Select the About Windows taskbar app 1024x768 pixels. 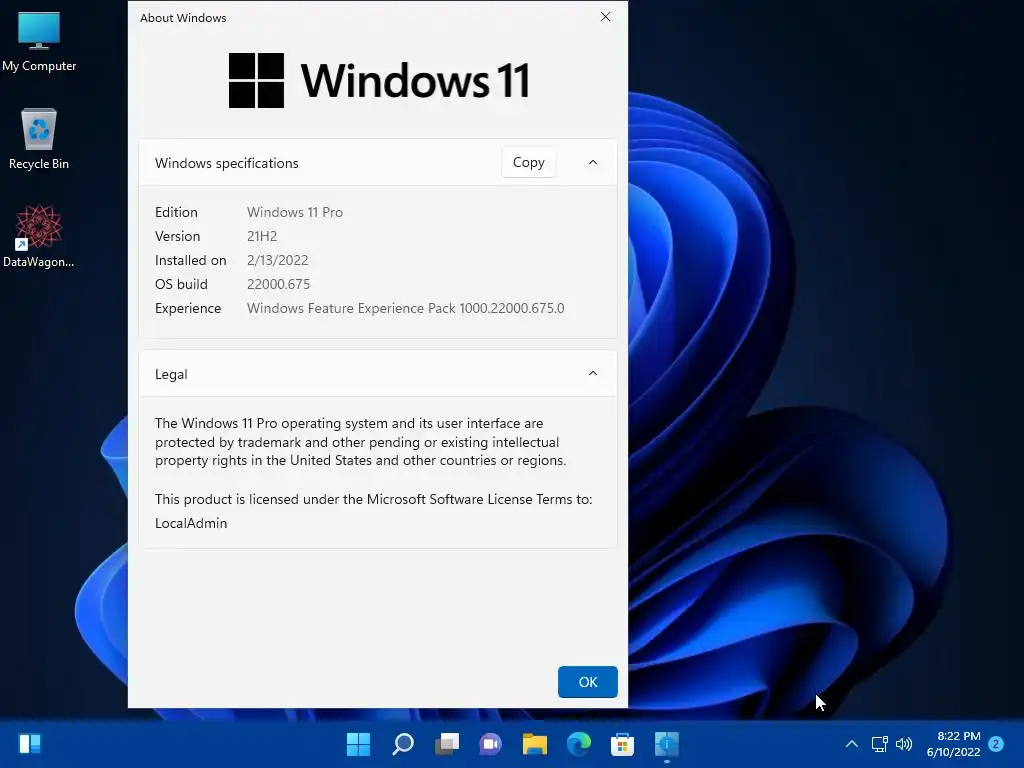[667, 744]
